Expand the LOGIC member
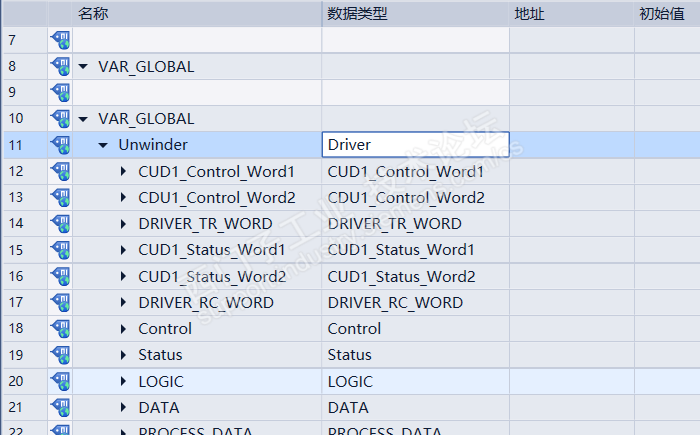The height and width of the screenshot is (435, 700). 123,381
